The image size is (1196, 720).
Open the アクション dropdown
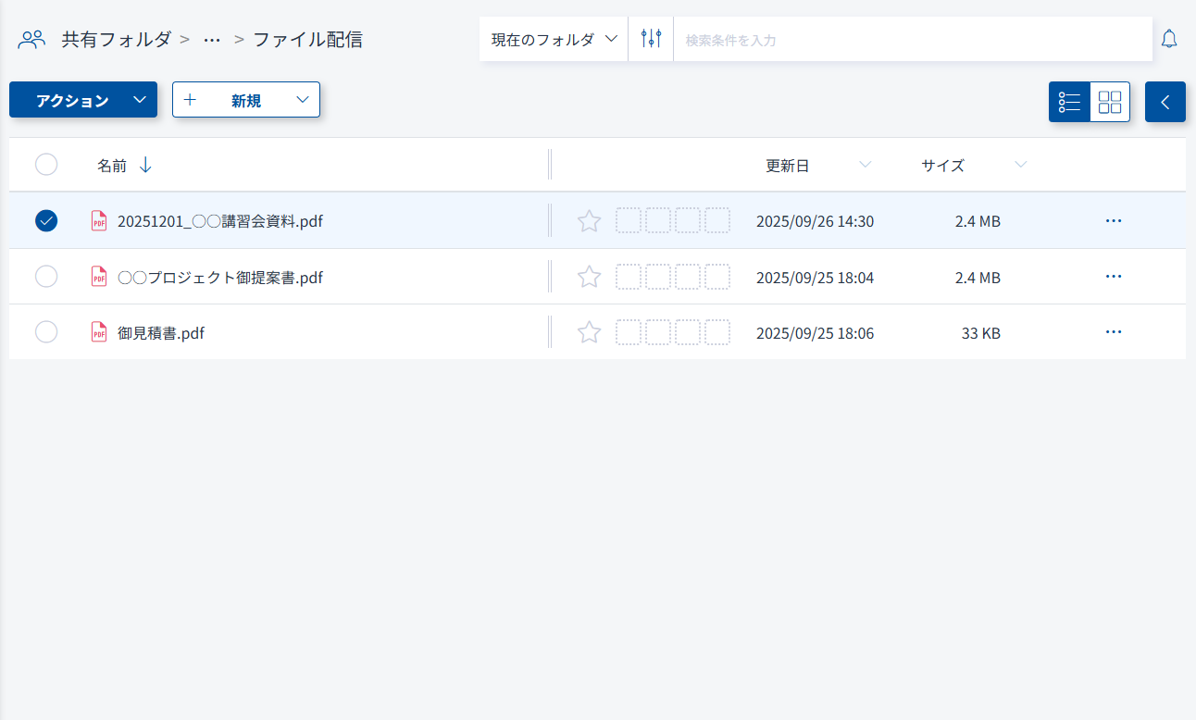83,100
